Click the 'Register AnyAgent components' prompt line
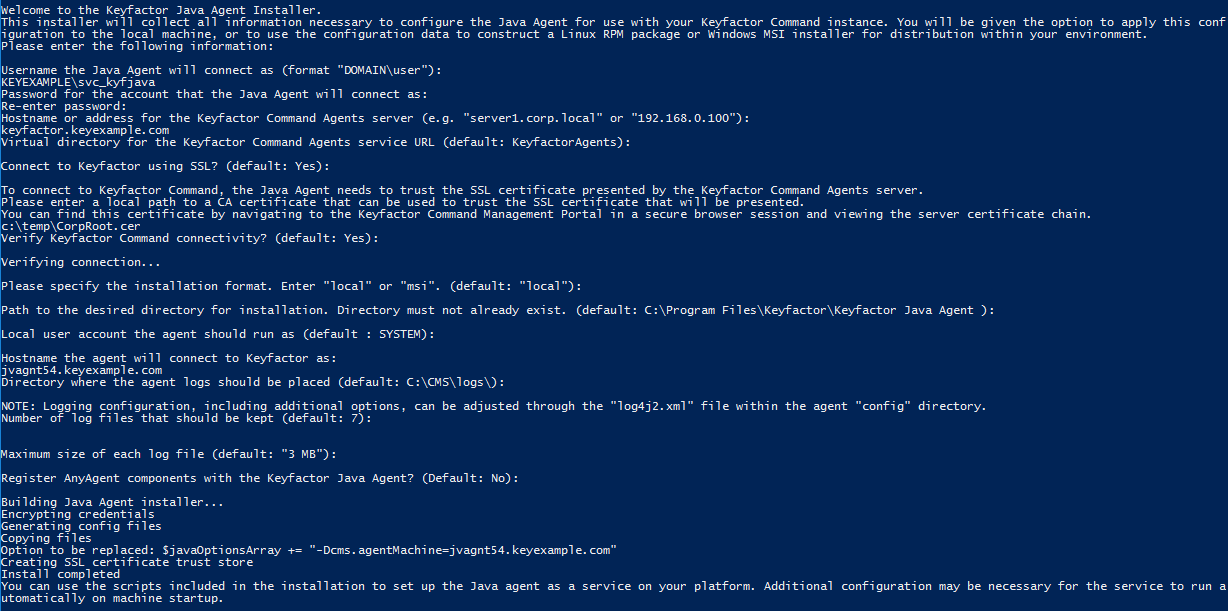 [x=260, y=478]
